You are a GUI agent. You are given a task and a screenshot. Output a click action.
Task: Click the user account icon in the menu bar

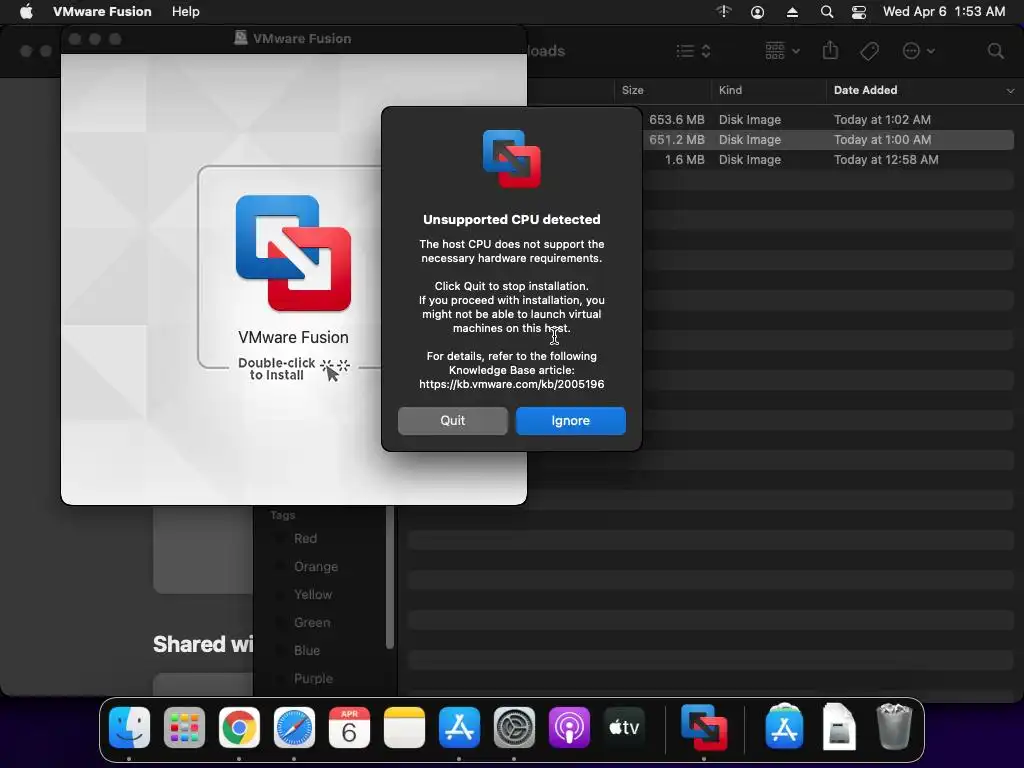click(x=758, y=12)
